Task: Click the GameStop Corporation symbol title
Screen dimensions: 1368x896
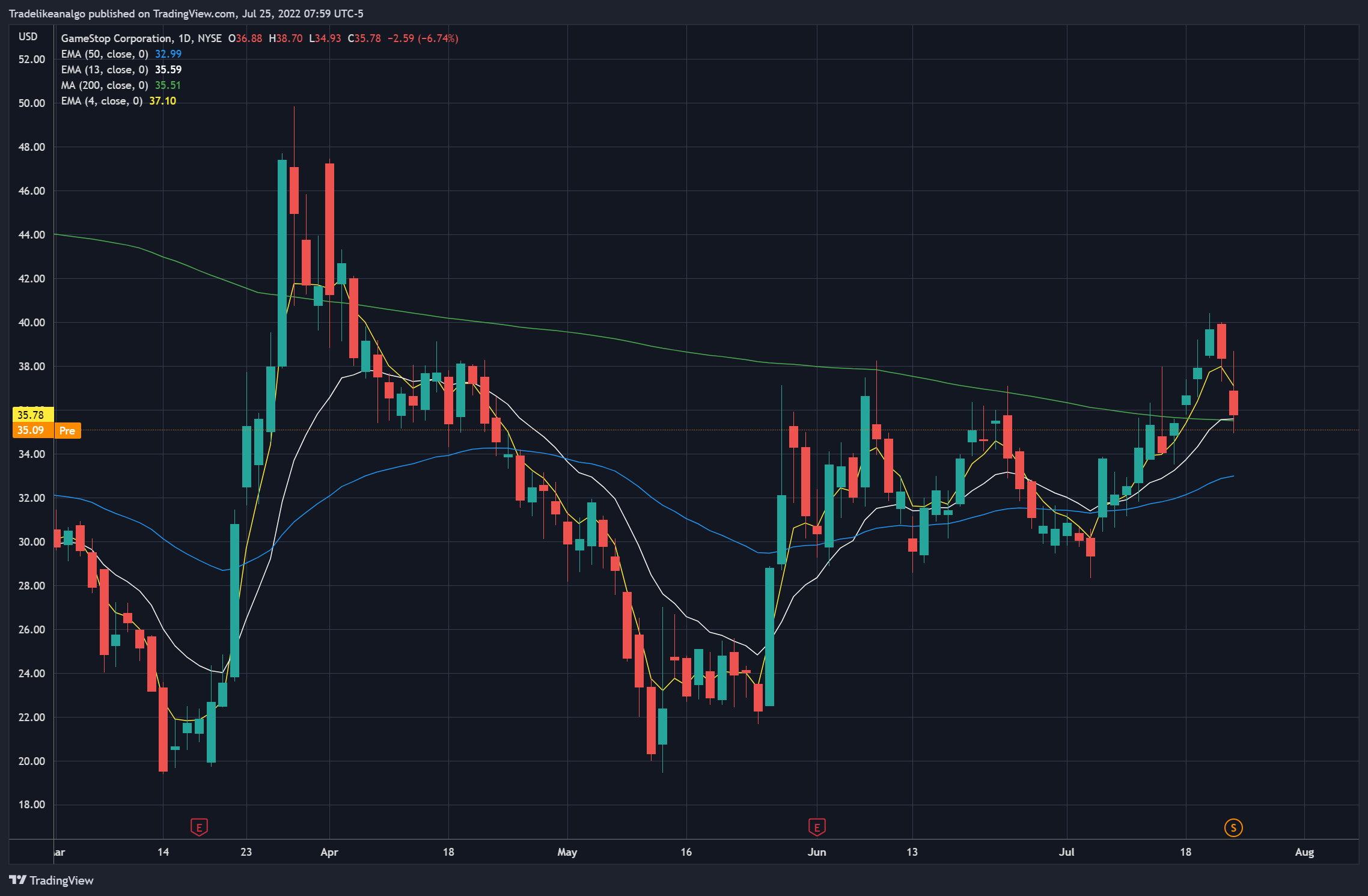Action: [x=117, y=38]
